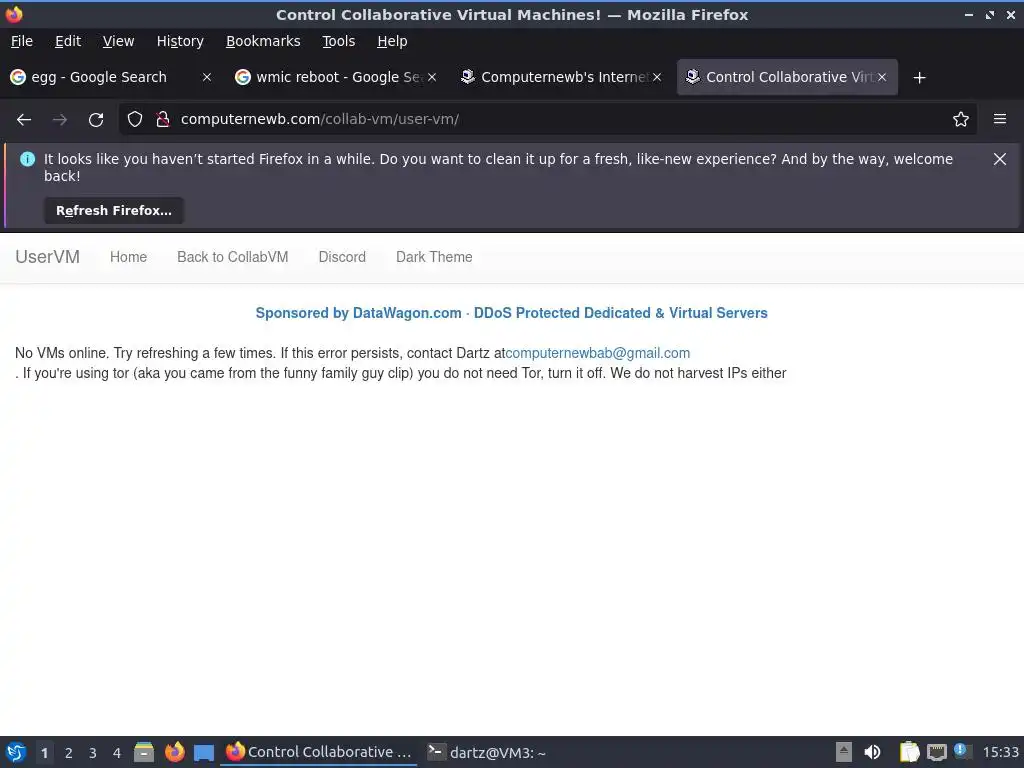Open a new tab with the plus button
The image size is (1024, 768).
[920, 78]
